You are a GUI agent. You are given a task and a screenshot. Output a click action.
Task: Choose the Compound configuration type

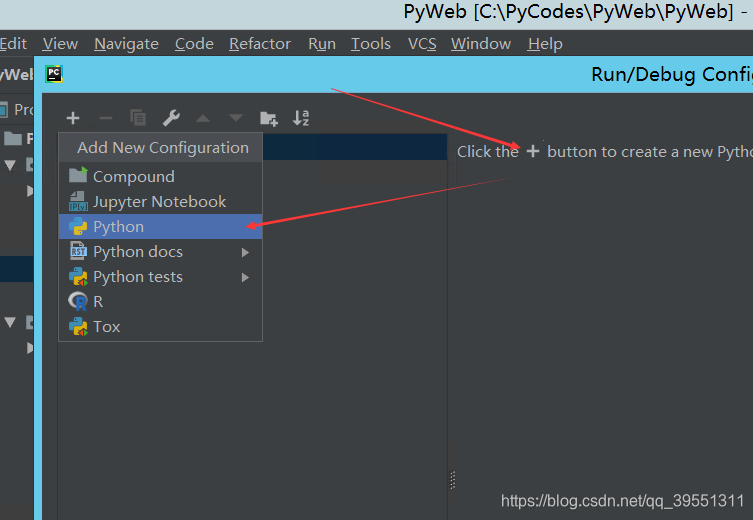point(160,176)
